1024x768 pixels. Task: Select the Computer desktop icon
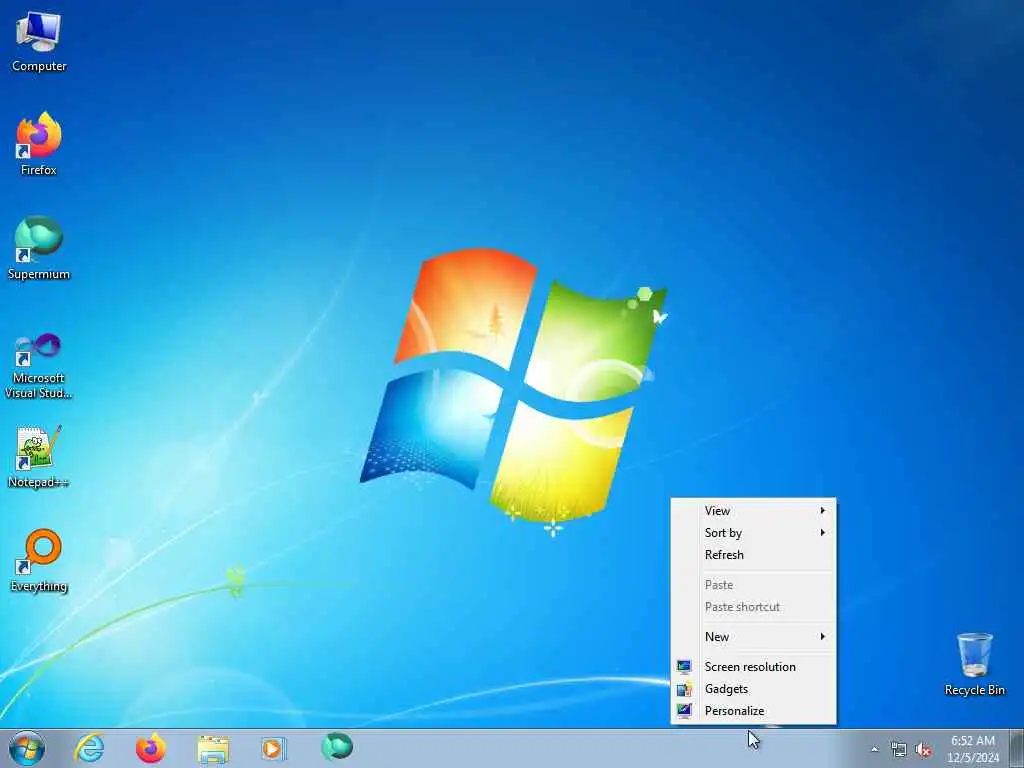pyautogui.click(x=39, y=41)
